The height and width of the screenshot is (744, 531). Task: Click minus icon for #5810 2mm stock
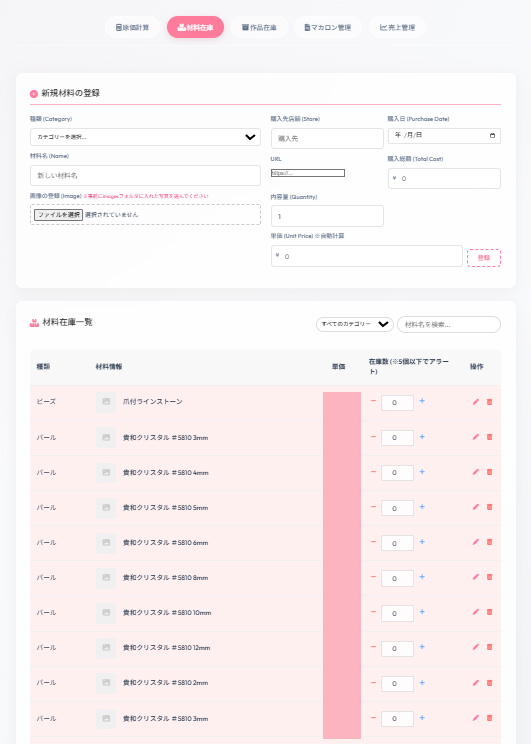point(373,682)
